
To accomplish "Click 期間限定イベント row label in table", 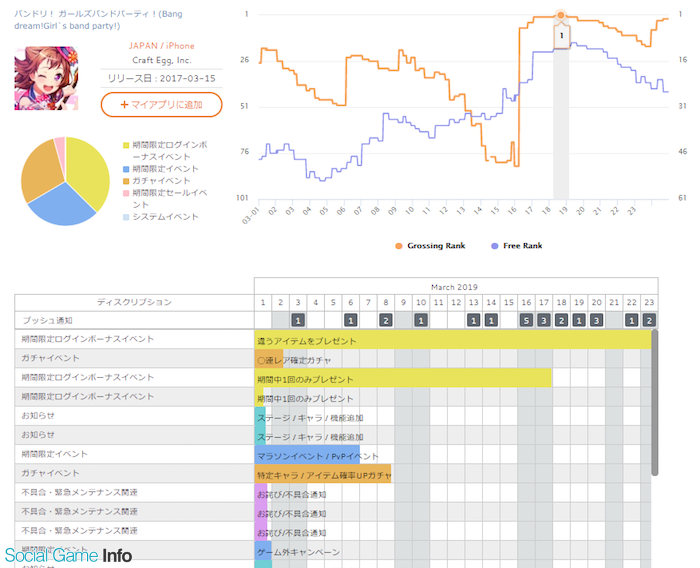I will click(54, 454).
